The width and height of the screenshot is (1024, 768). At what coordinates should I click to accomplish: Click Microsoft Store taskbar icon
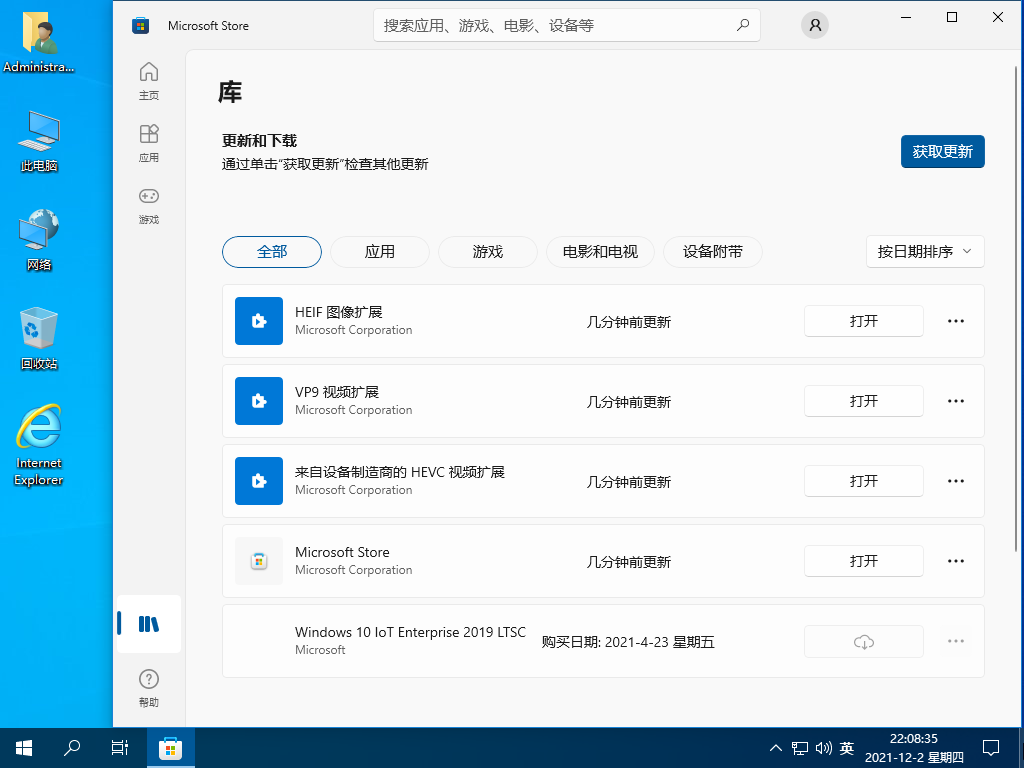pyautogui.click(x=170, y=748)
